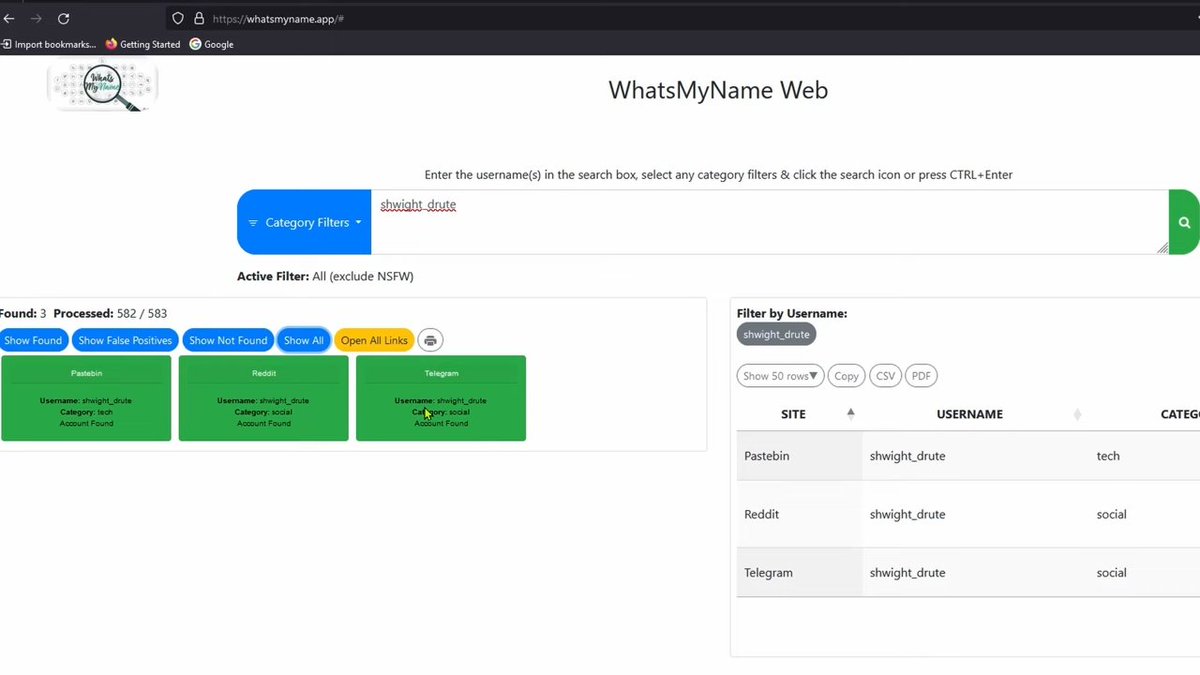Click the browser forward arrow
Image resolution: width=1200 pixels, height=675 pixels.
[x=36, y=18]
